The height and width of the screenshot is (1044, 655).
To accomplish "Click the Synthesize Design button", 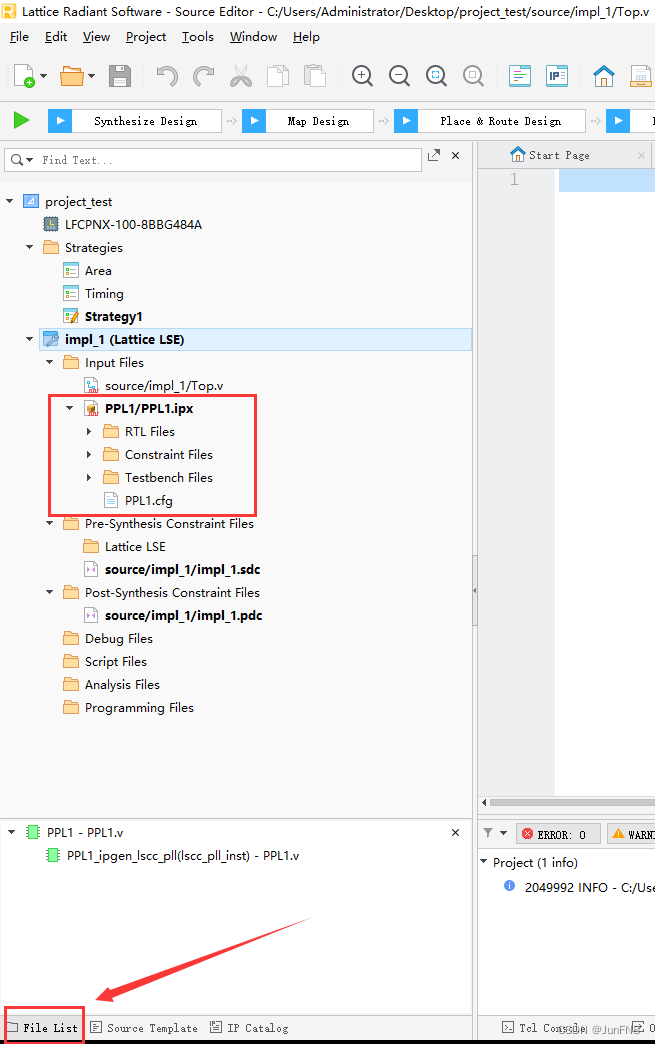I will pos(134,121).
